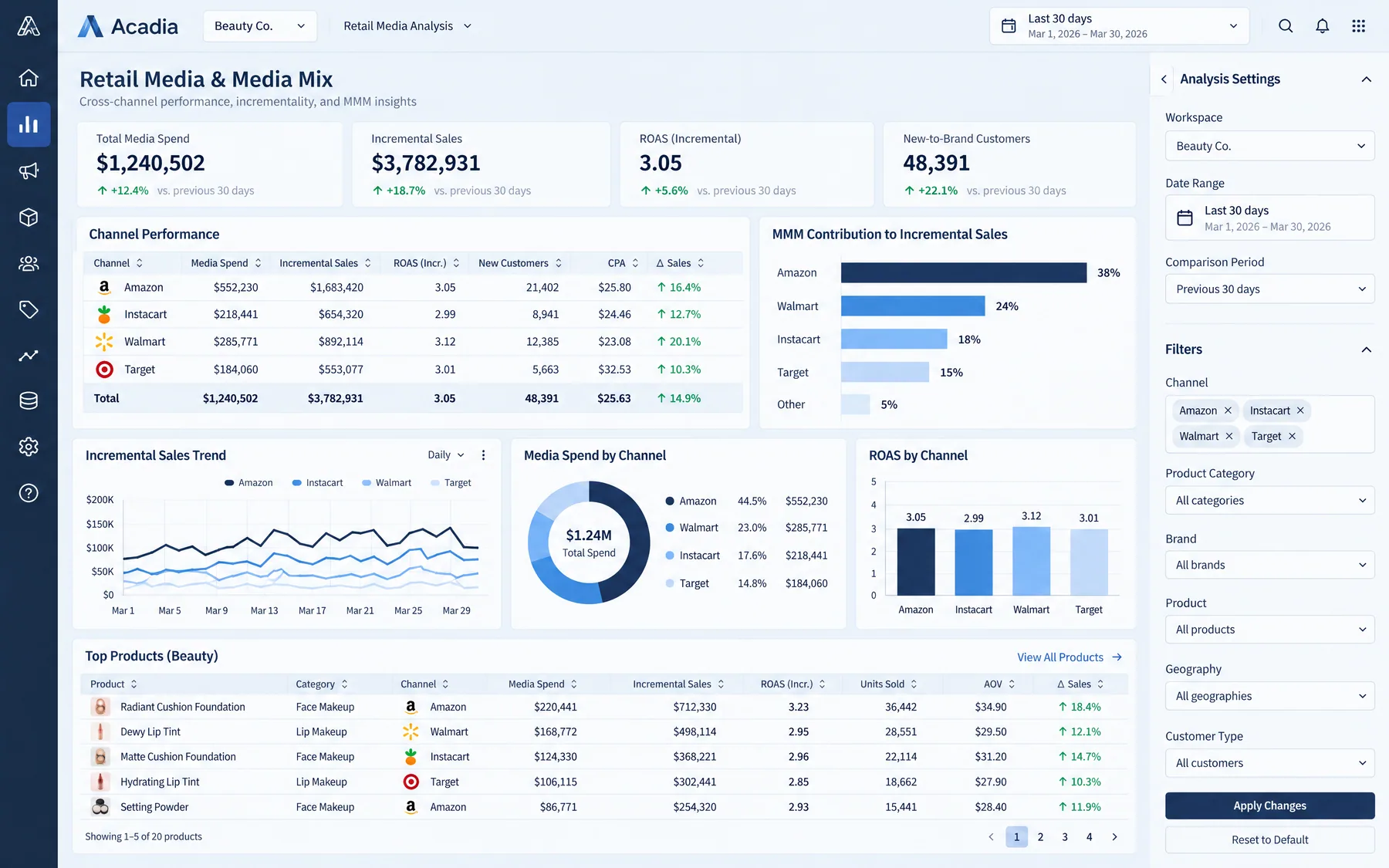Image resolution: width=1389 pixels, height=868 pixels.
Task: Open the Daily granularity dropdown
Action: click(446, 455)
